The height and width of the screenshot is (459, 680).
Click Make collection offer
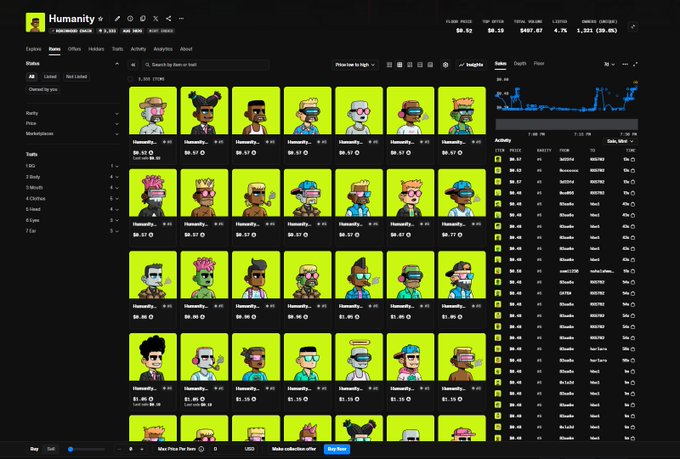(x=294, y=449)
